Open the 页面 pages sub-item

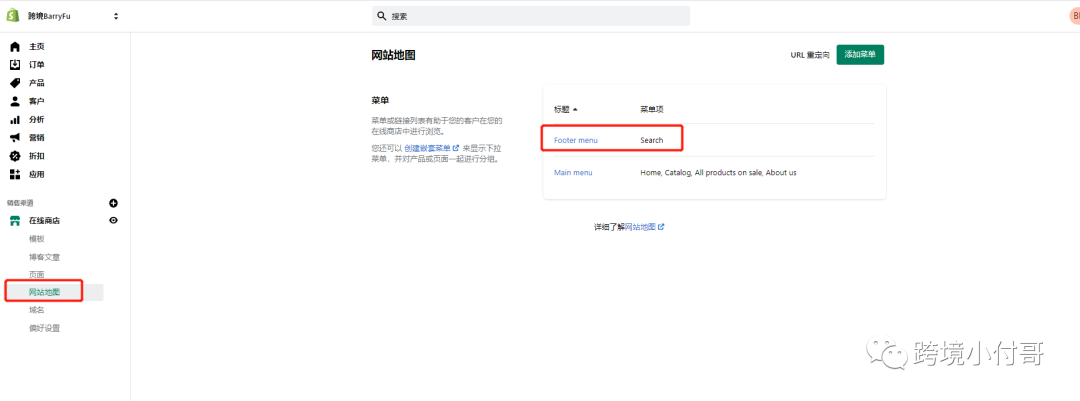(37, 274)
